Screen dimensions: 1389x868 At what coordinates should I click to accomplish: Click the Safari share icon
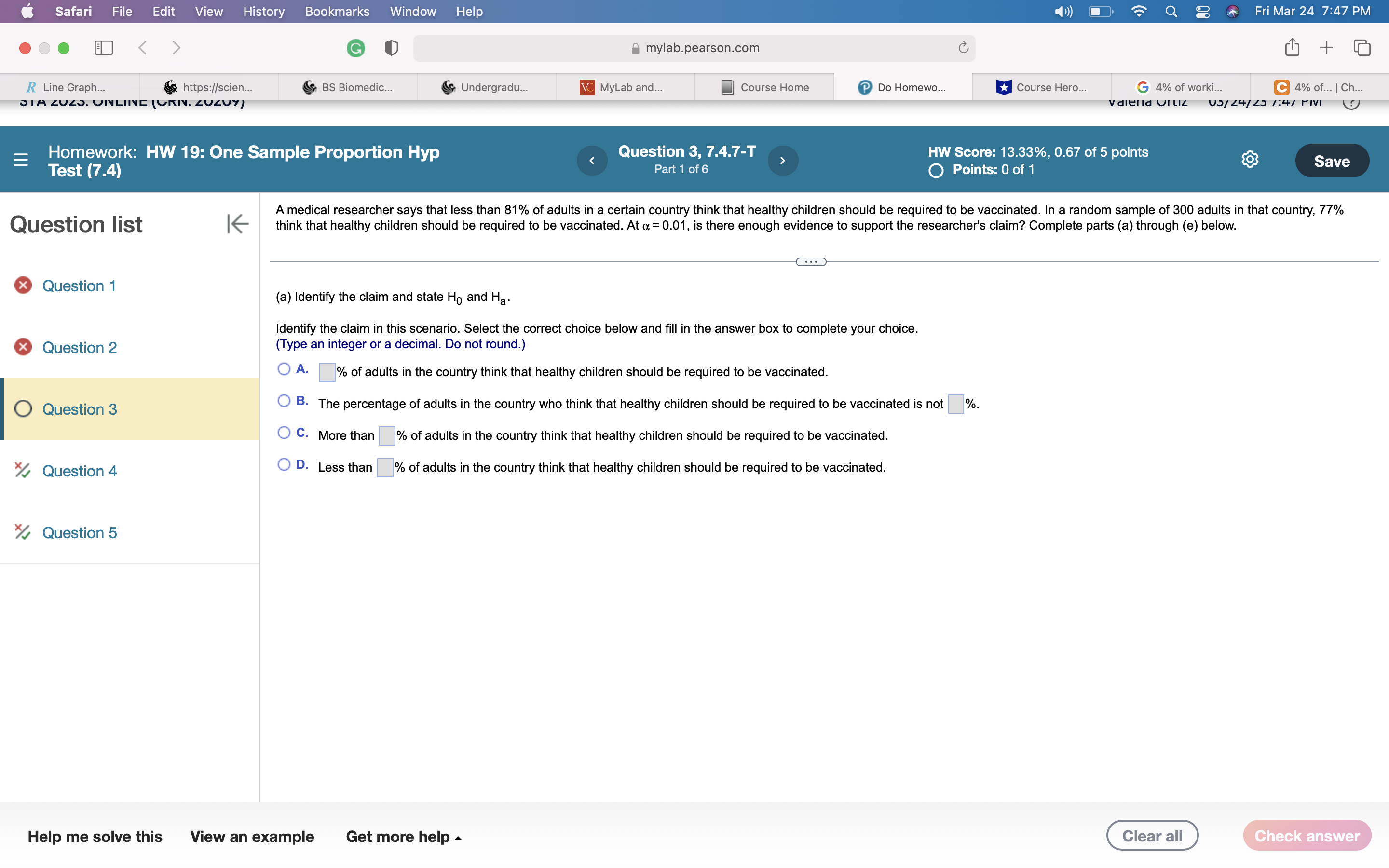[x=1292, y=48]
